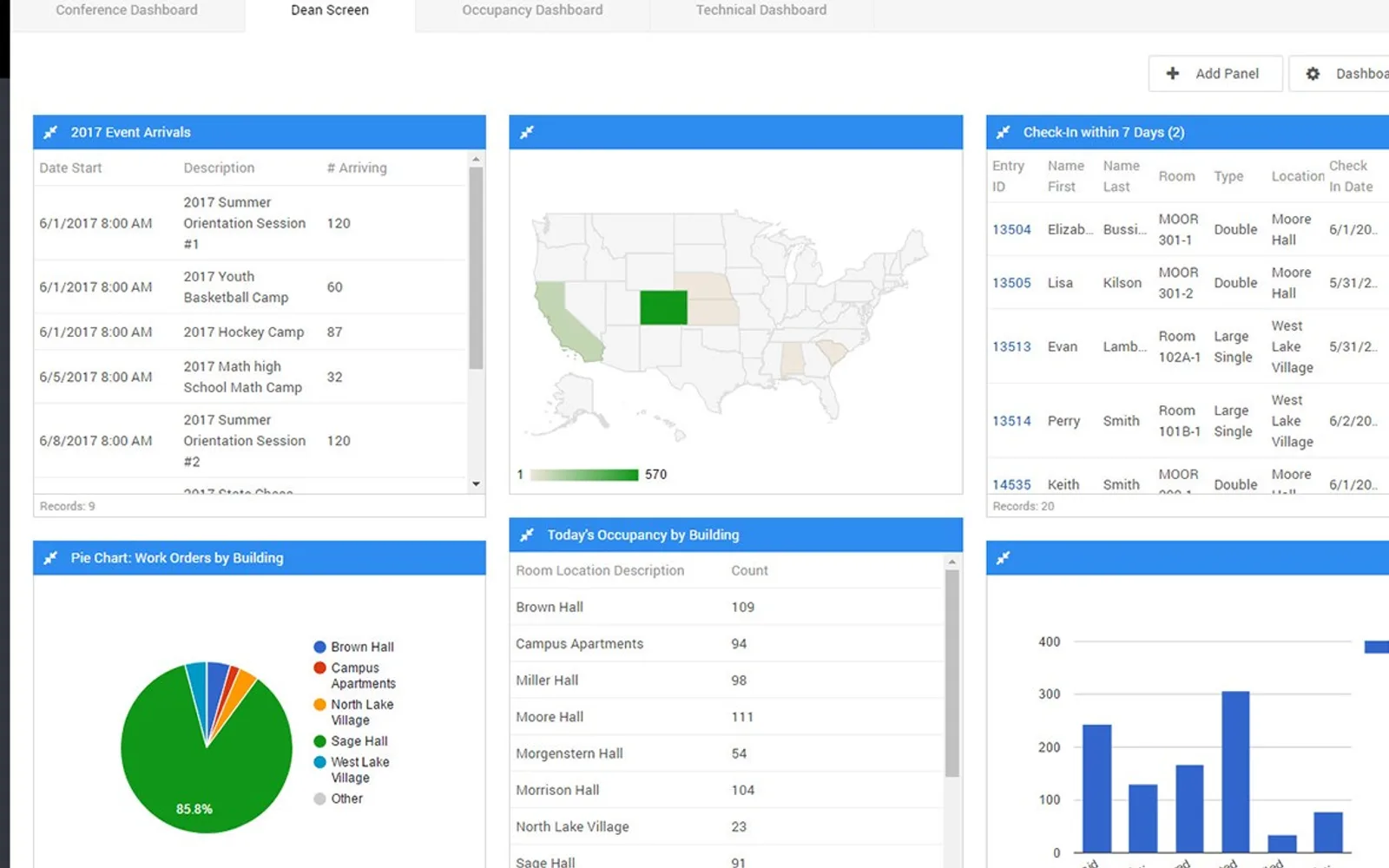Viewport: 1389px width, 868px height.
Task: Click down arrow of Event Arrivals scrollbar
Action: point(476,484)
